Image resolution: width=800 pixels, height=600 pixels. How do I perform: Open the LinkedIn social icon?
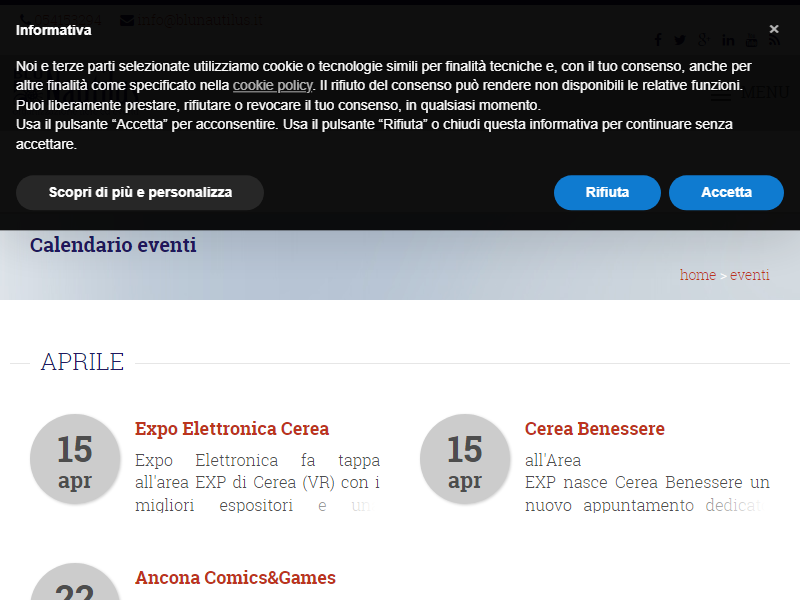[728, 40]
